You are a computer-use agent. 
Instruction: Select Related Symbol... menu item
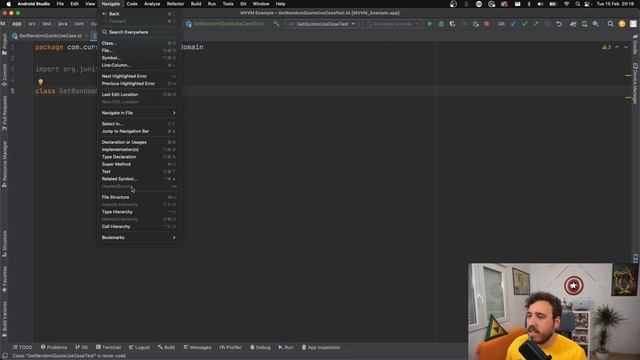point(139,179)
